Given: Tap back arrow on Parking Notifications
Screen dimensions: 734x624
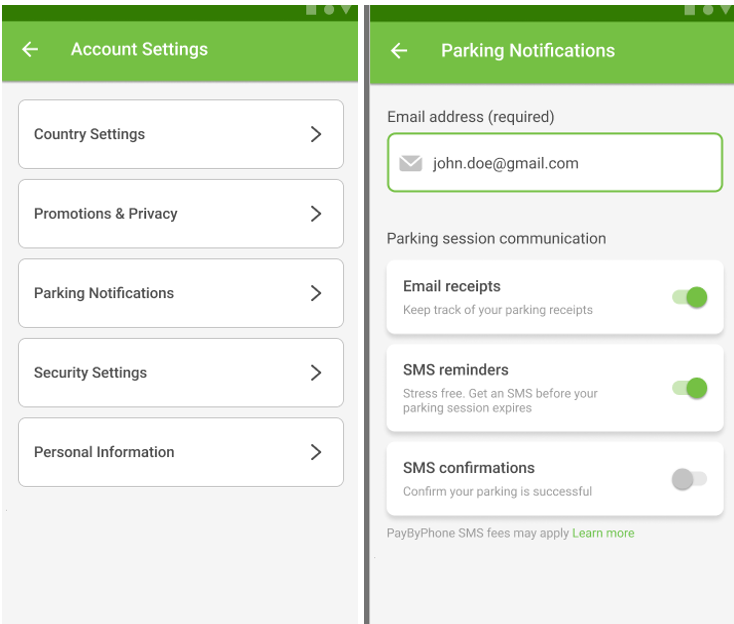Looking at the screenshot, I should 399,51.
